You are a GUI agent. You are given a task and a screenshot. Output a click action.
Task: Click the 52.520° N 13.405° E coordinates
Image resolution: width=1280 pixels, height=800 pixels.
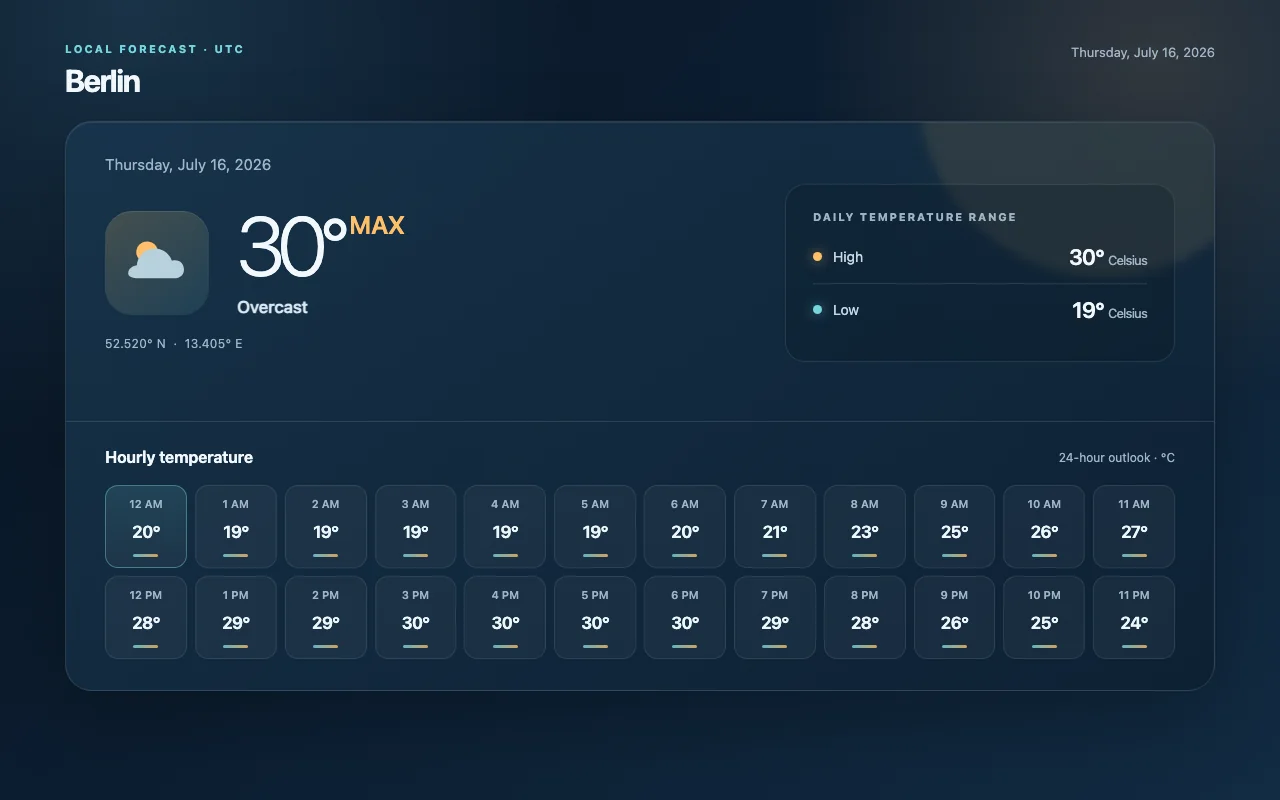[174, 344]
